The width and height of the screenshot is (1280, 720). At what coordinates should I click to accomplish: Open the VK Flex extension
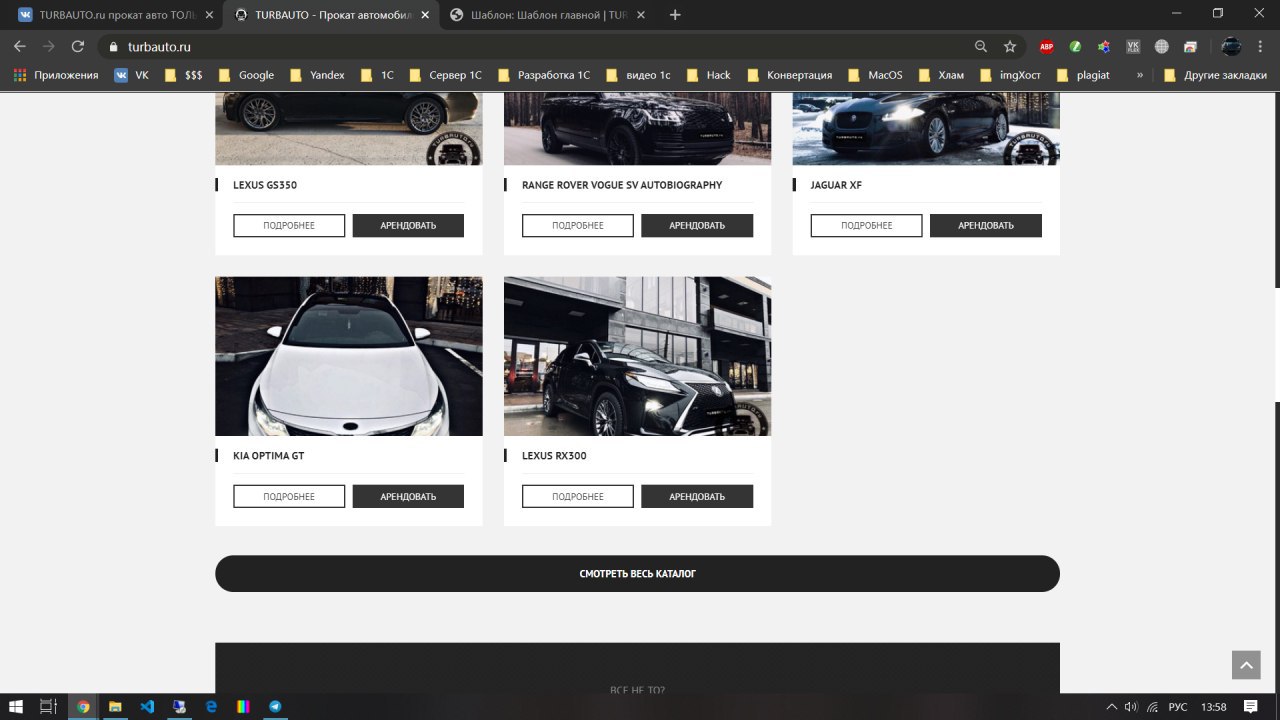[x=1133, y=46]
